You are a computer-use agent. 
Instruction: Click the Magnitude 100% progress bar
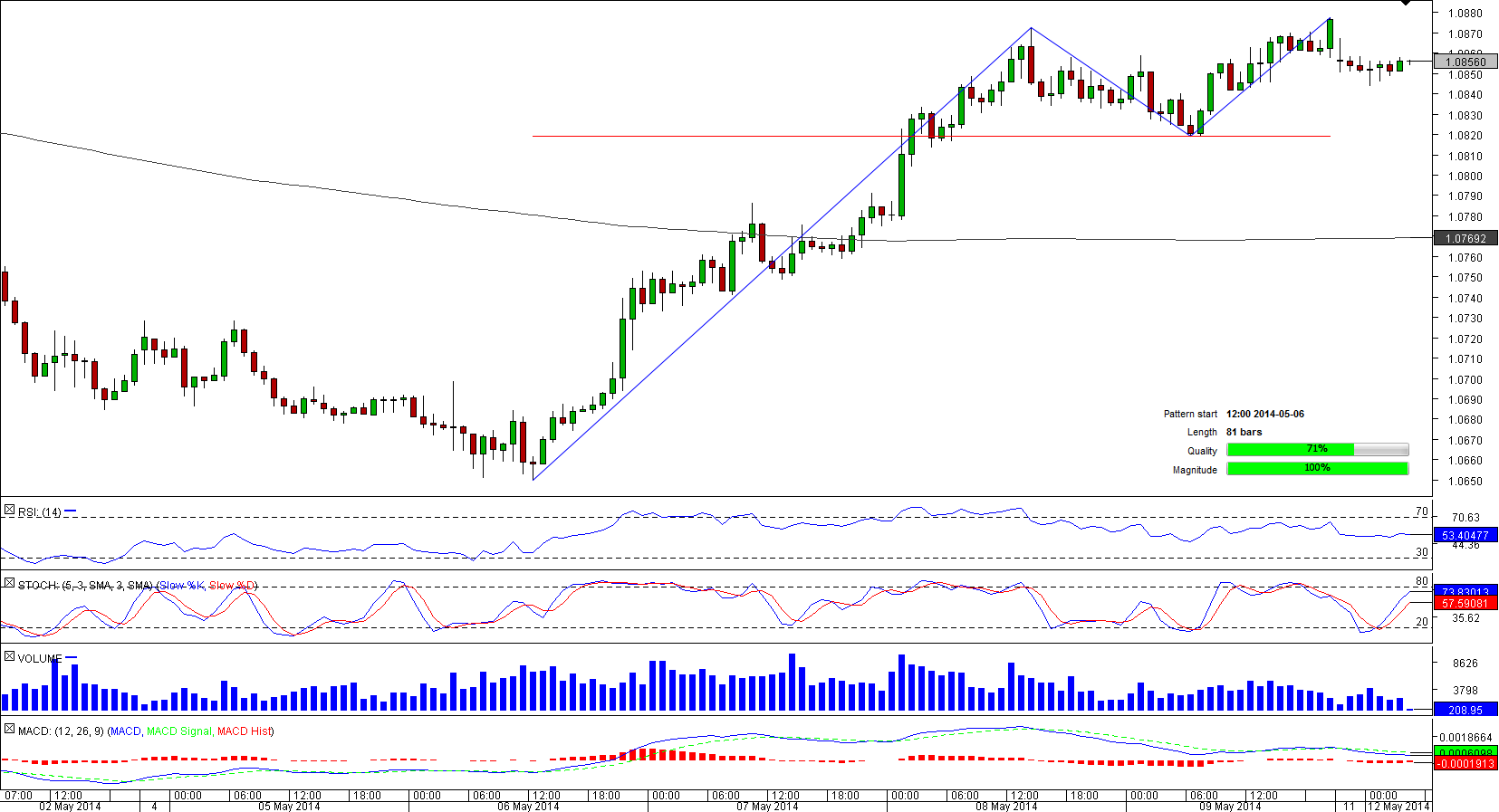[x=1317, y=468]
